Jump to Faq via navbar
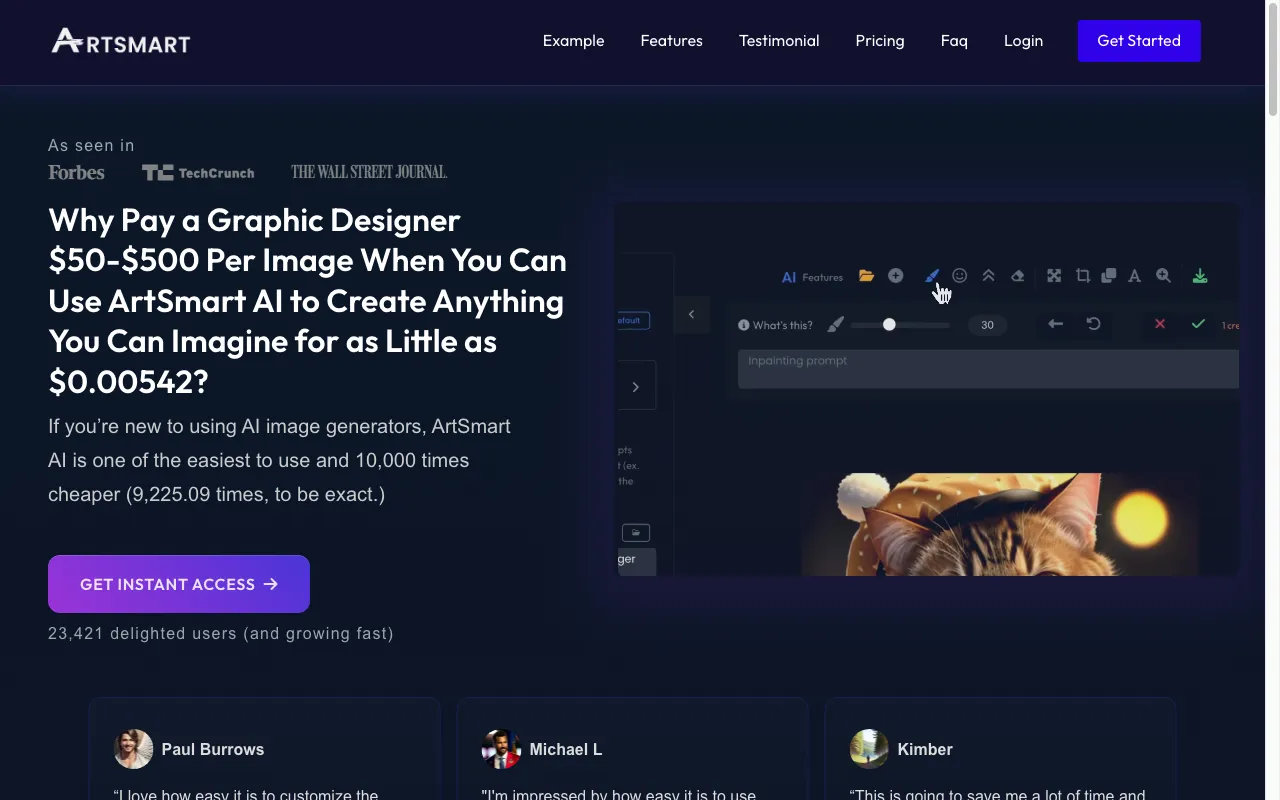The image size is (1280, 800). coord(954,41)
